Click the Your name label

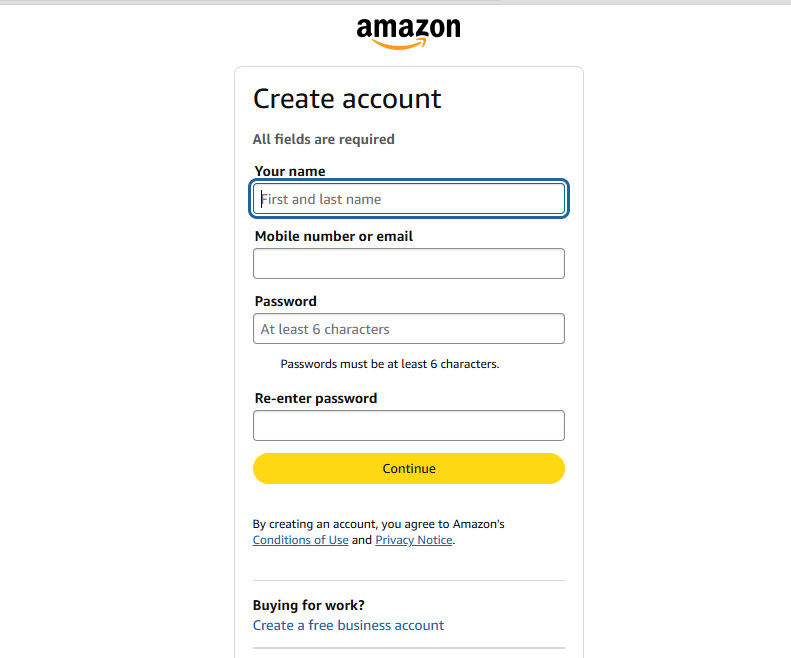click(x=289, y=171)
